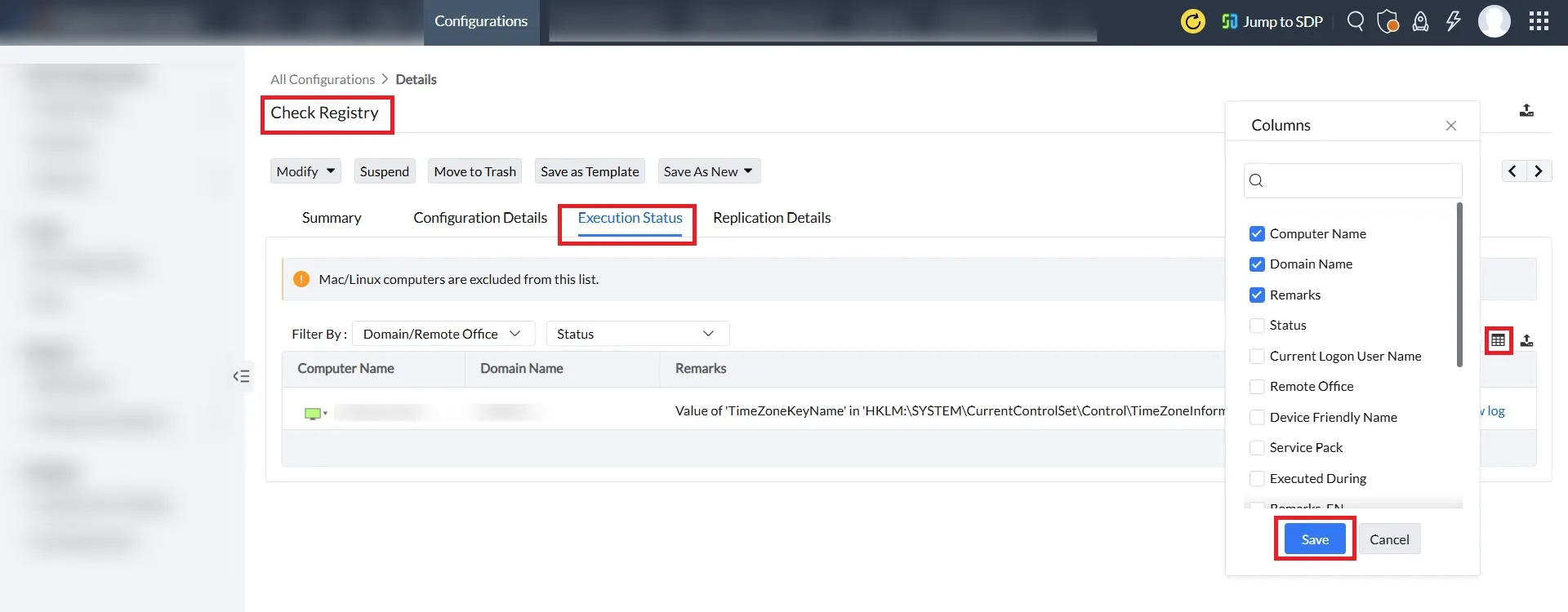Click the Check Registry title
The image size is (1568, 612).
324,113
